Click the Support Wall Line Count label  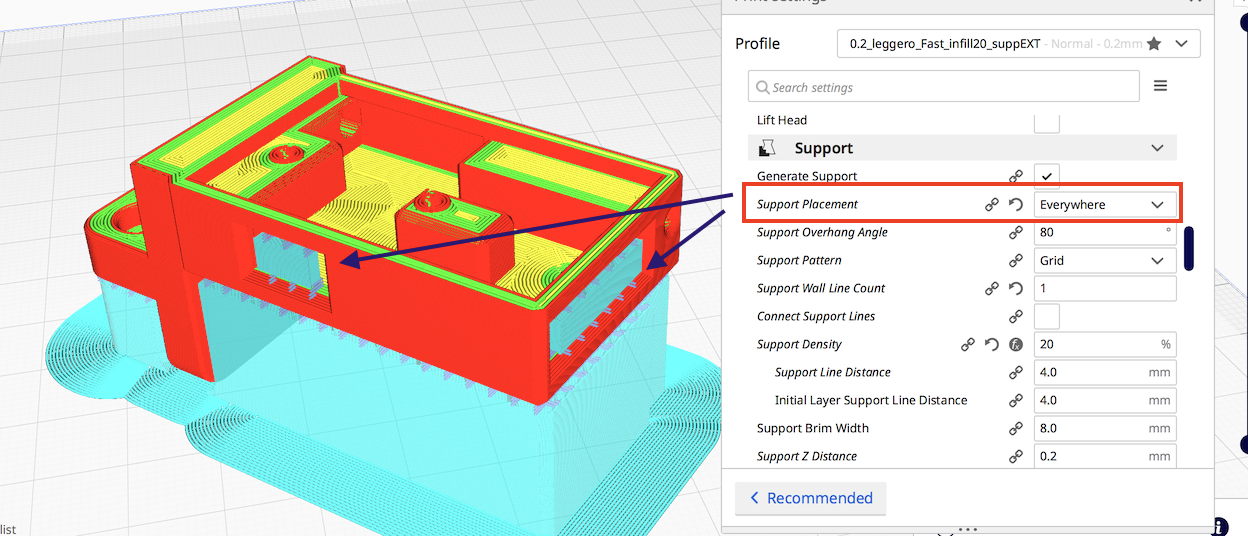pyautogui.click(x=821, y=288)
